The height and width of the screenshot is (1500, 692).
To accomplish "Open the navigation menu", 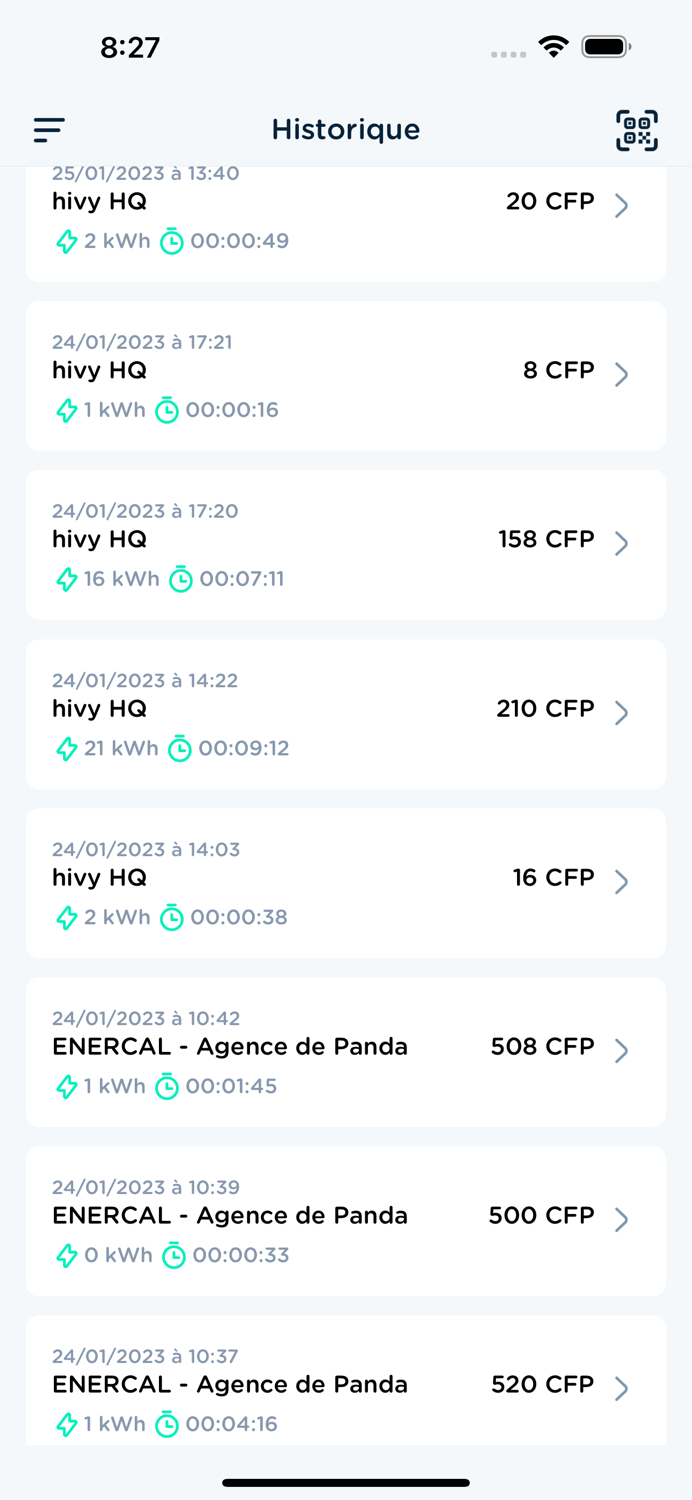I will click(x=48, y=130).
